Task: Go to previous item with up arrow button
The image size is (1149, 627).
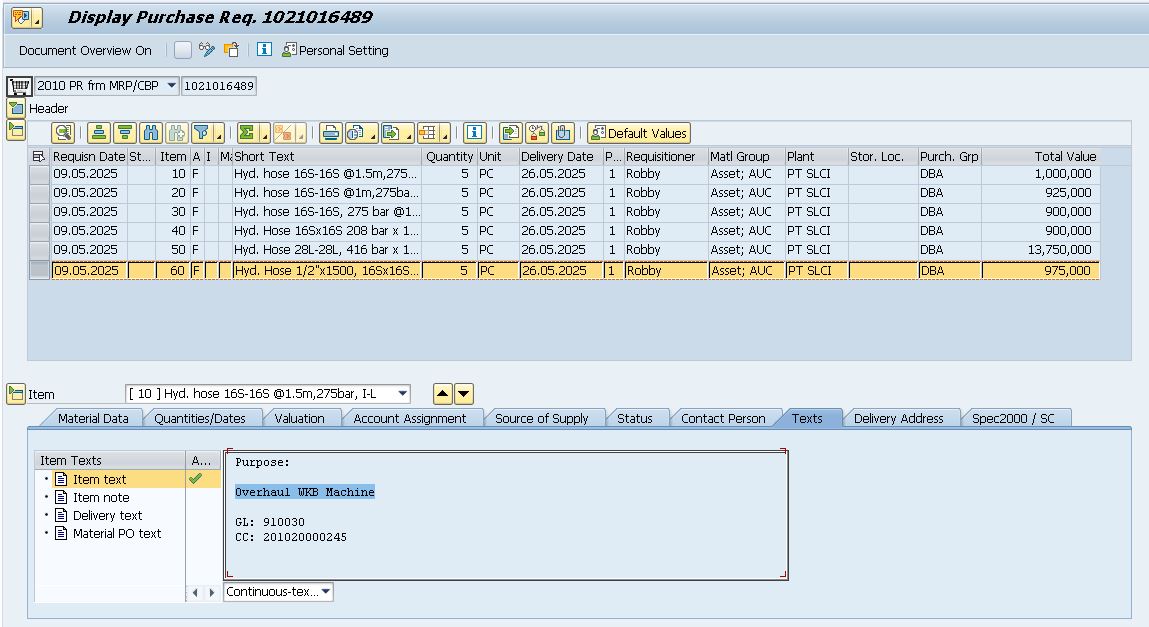Action: 443,394
